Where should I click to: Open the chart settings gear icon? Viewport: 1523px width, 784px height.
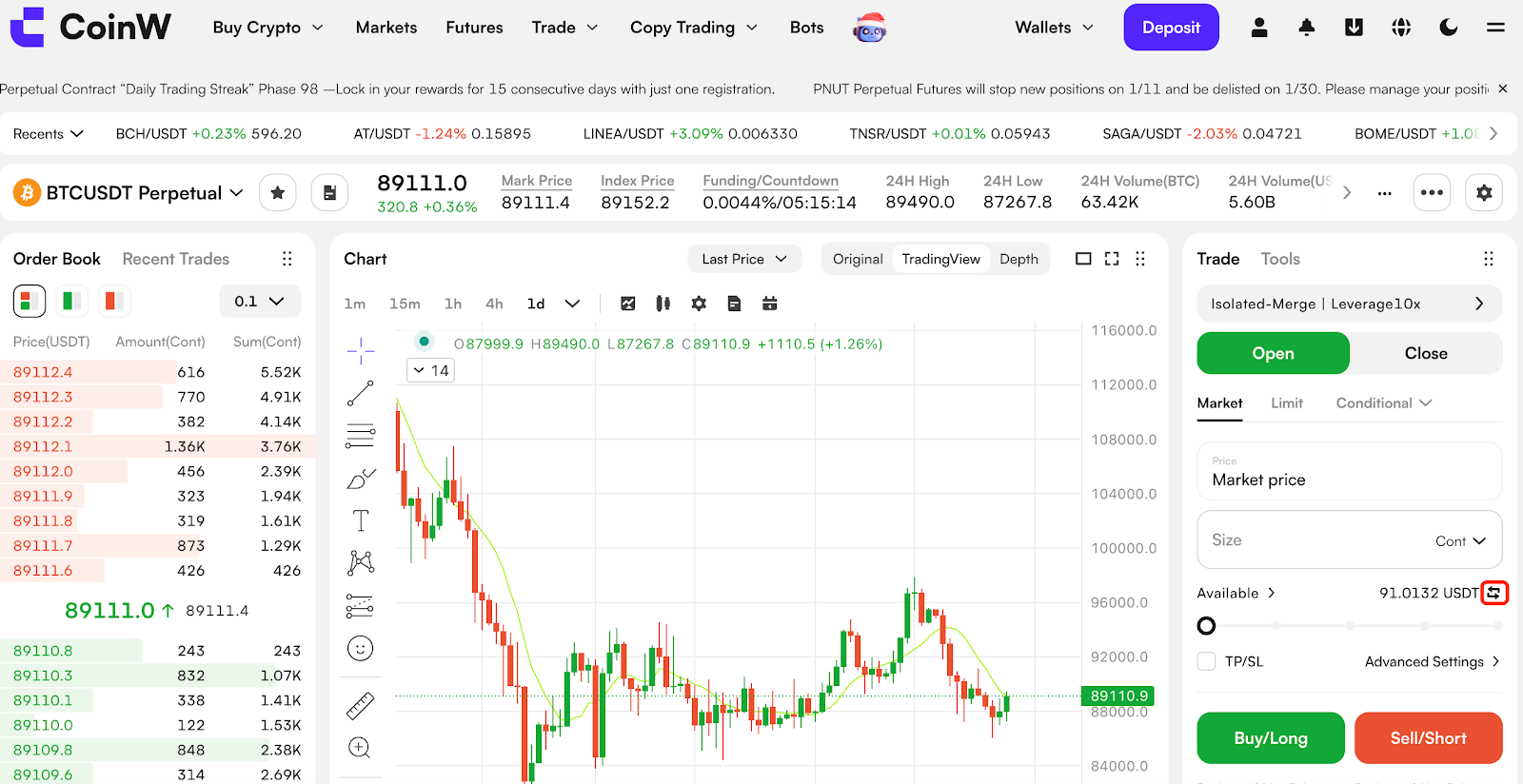(x=699, y=304)
